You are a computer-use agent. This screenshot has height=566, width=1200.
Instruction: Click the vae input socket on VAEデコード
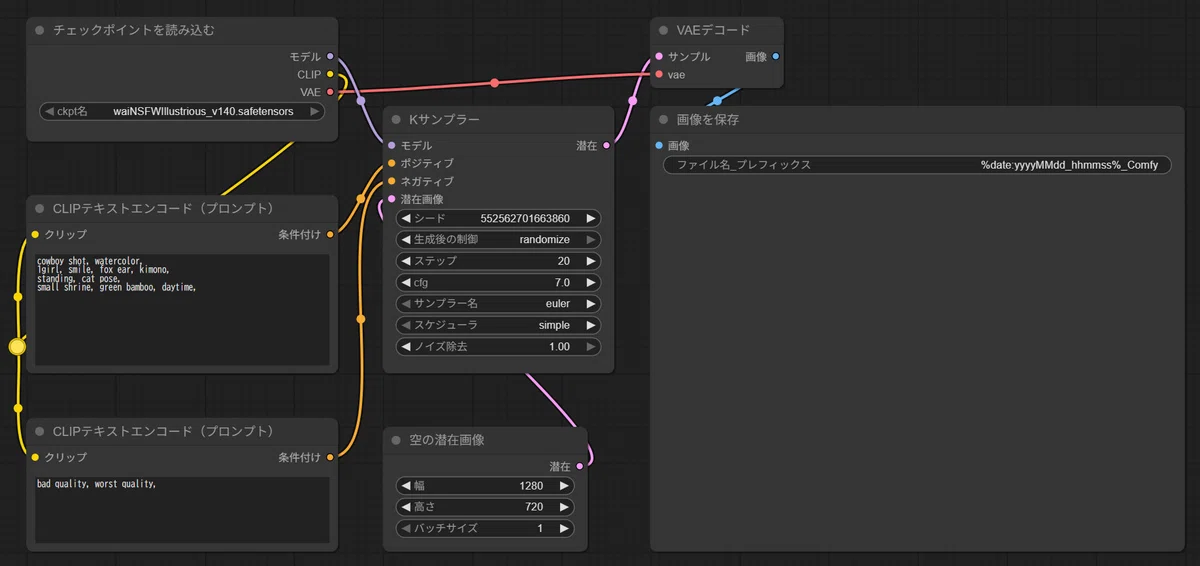tap(658, 75)
